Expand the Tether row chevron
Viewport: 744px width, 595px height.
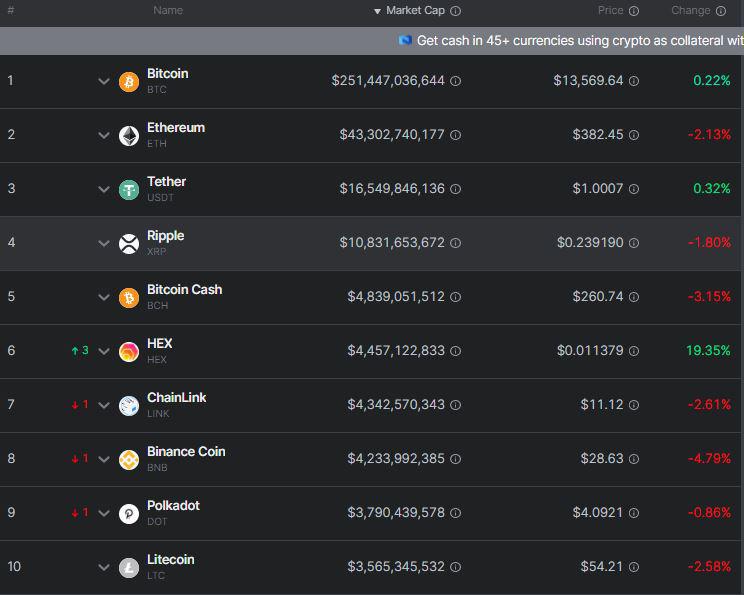coord(104,190)
